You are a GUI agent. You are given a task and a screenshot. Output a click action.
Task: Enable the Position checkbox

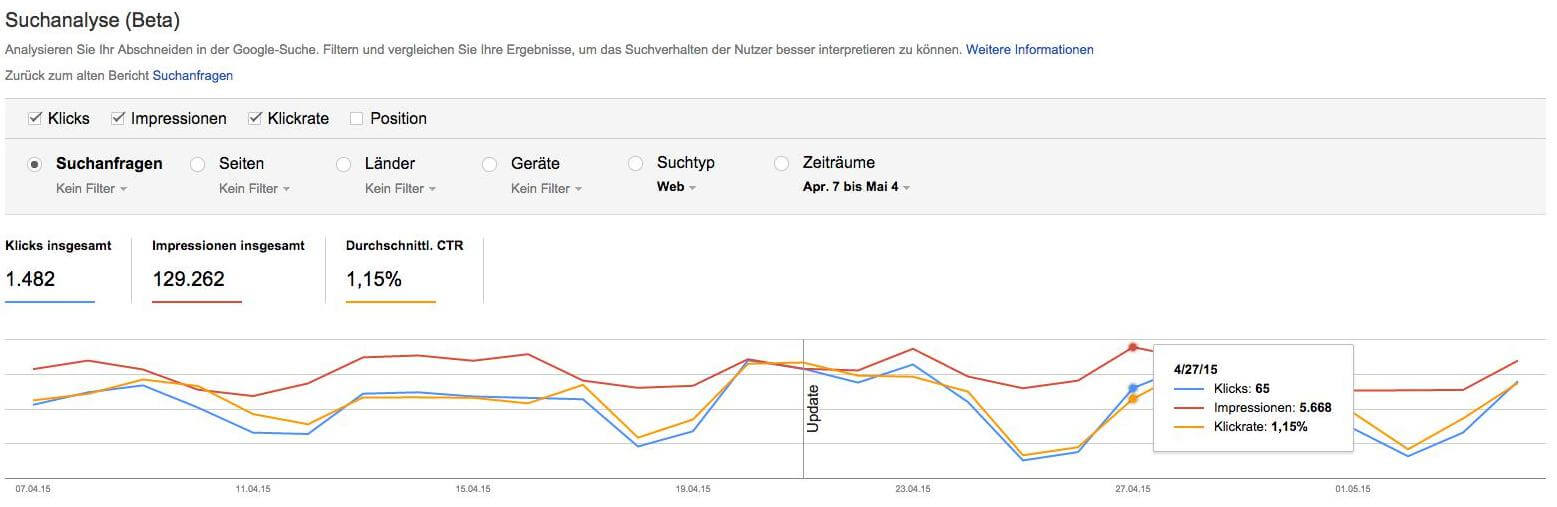(x=356, y=119)
